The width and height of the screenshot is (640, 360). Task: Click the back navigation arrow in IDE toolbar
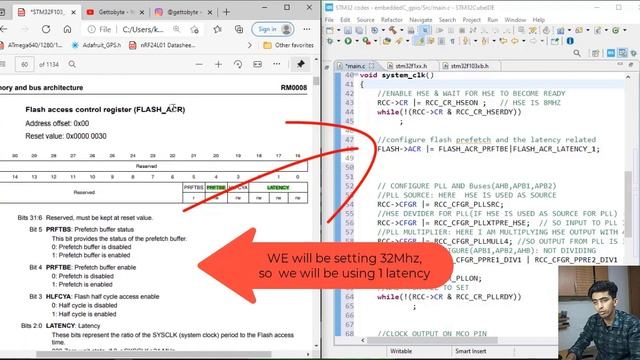515,41
